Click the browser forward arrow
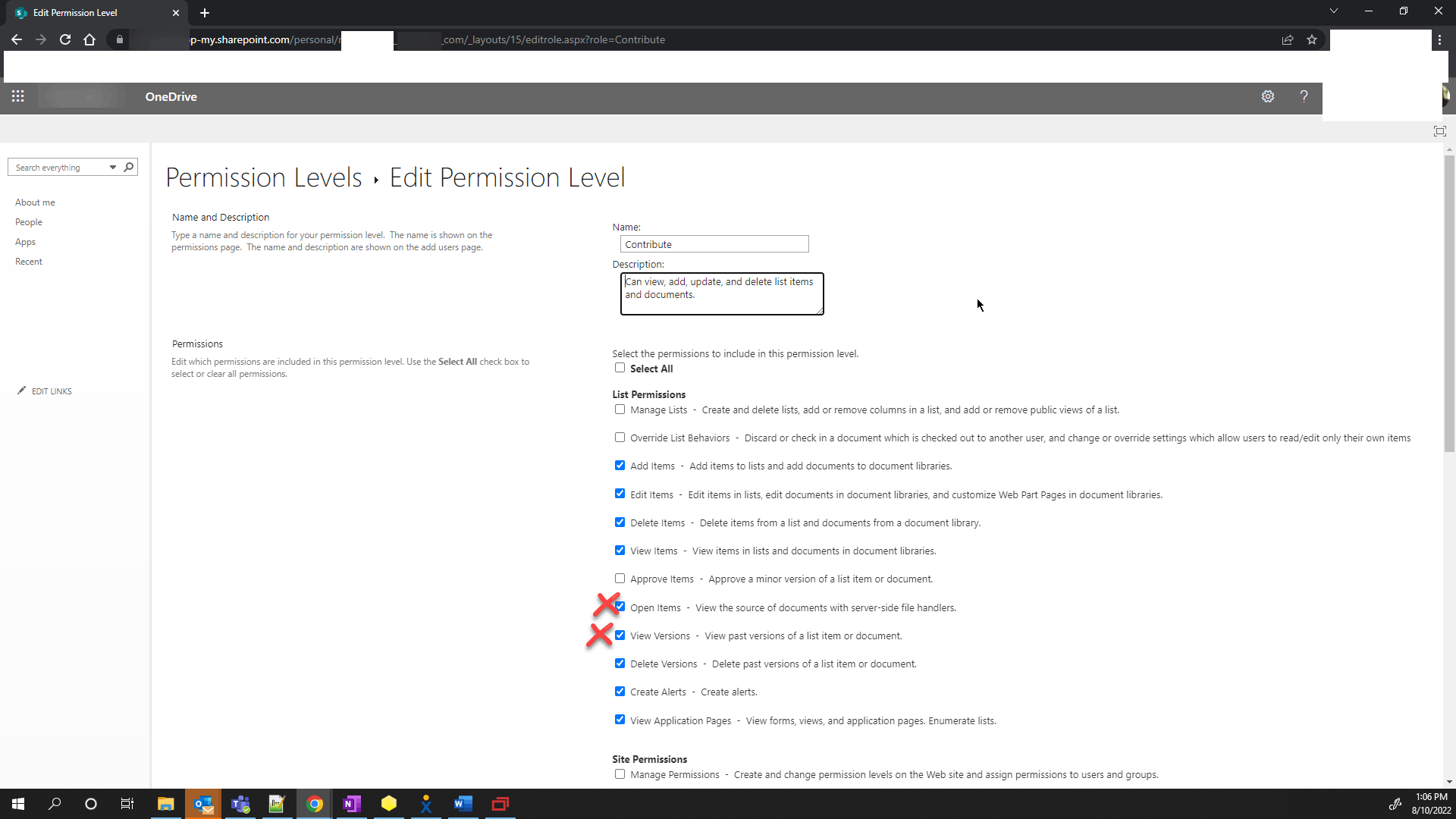The image size is (1456, 819). point(41,39)
